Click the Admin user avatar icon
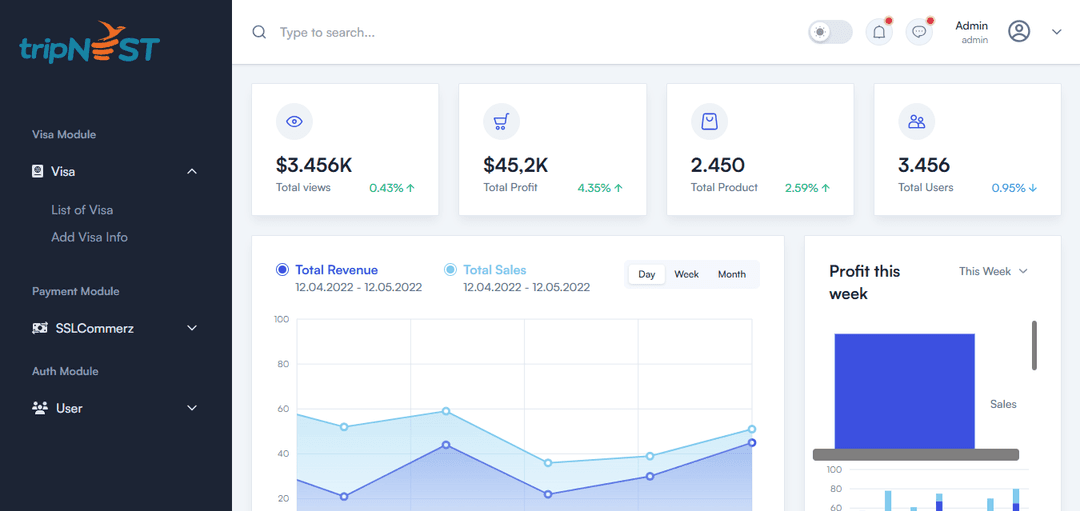Image resolution: width=1080 pixels, height=511 pixels. coord(1019,32)
